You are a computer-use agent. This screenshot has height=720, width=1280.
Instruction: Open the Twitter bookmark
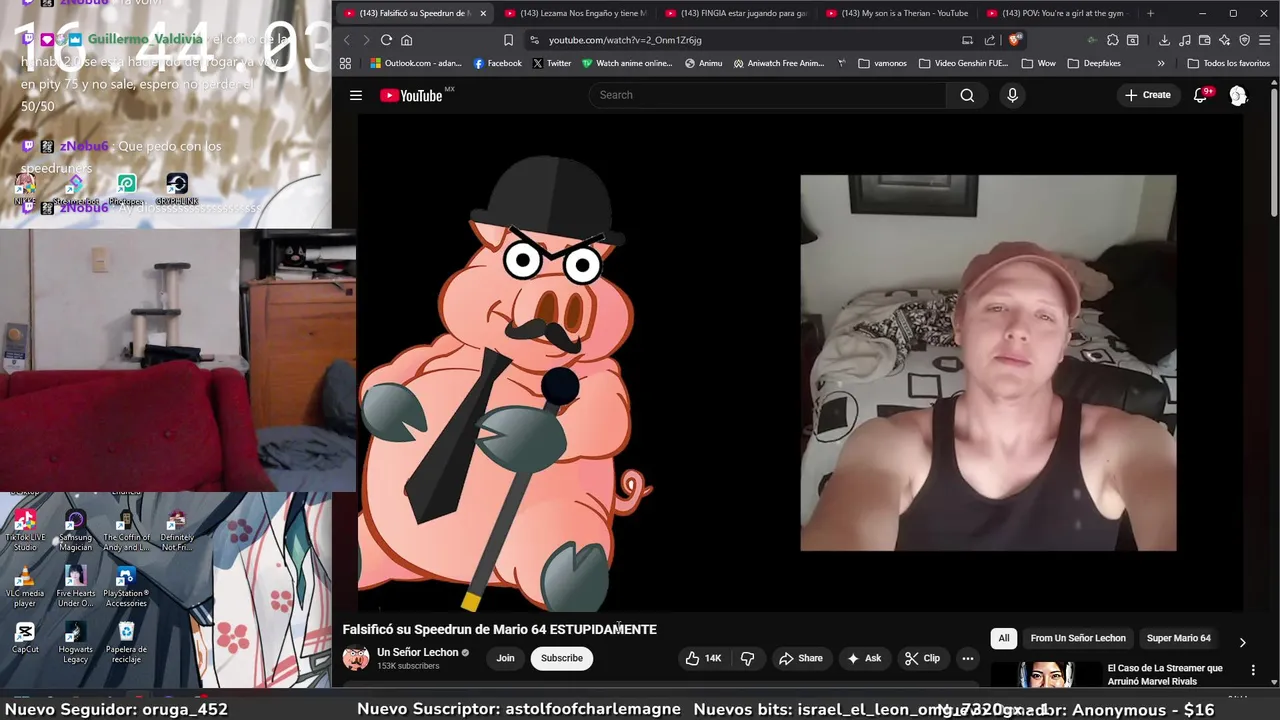point(551,63)
